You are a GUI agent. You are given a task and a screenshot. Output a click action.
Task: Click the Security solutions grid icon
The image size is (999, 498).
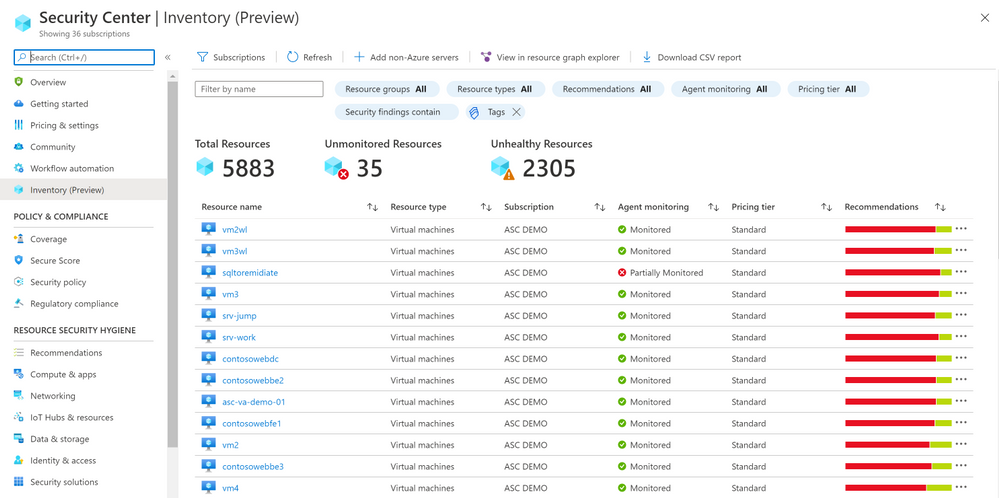18,482
